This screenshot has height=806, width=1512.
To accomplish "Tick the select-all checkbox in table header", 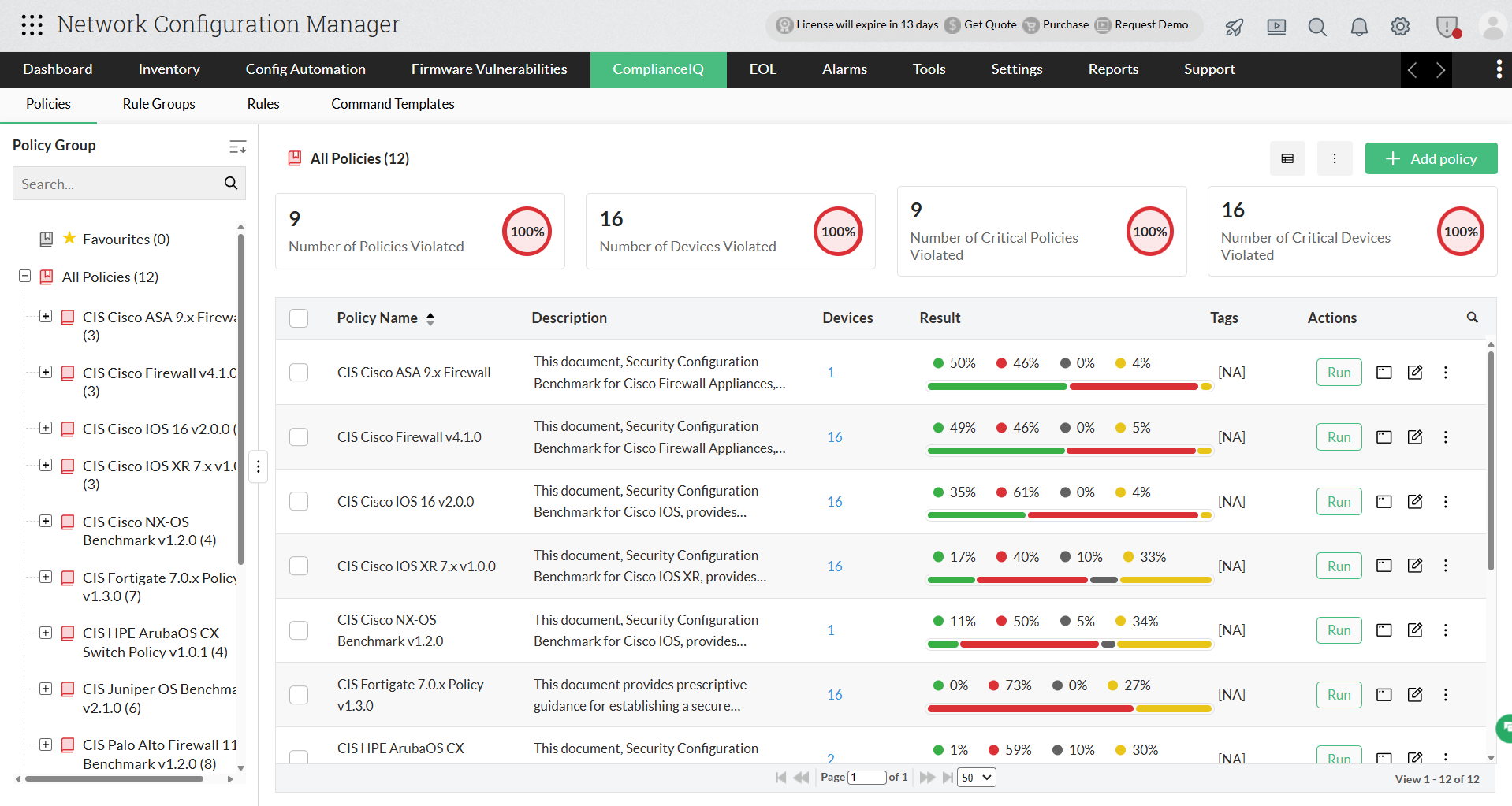I will click(x=299, y=318).
